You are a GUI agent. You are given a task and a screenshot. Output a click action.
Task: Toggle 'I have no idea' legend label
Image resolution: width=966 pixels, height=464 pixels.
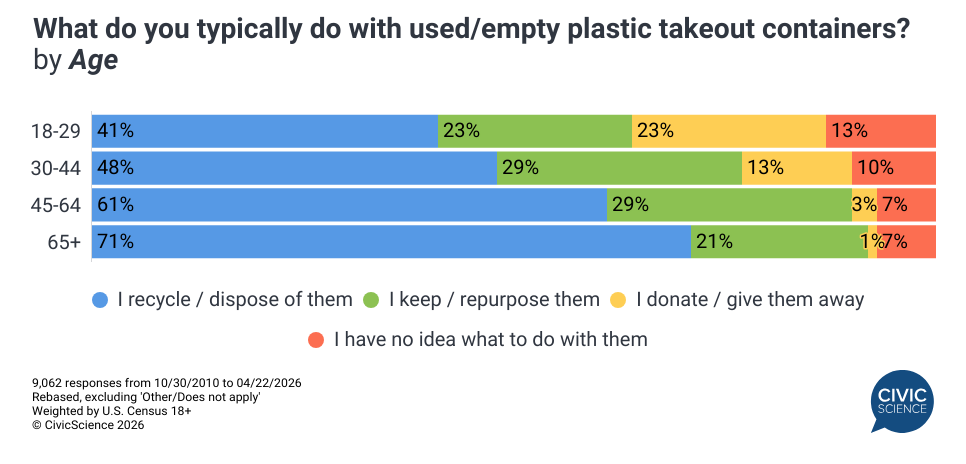(x=490, y=339)
